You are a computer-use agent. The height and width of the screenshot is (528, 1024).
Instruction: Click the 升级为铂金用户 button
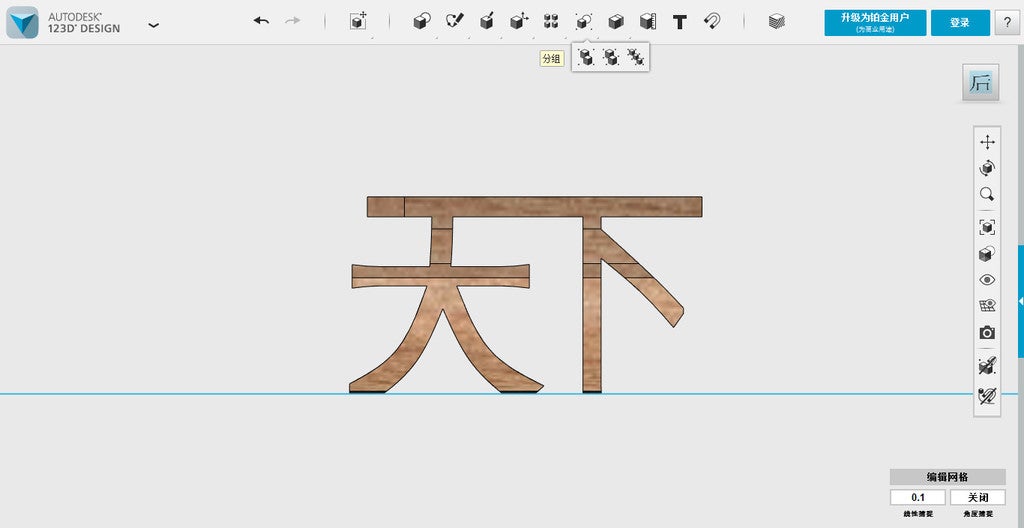pyautogui.click(x=875, y=22)
